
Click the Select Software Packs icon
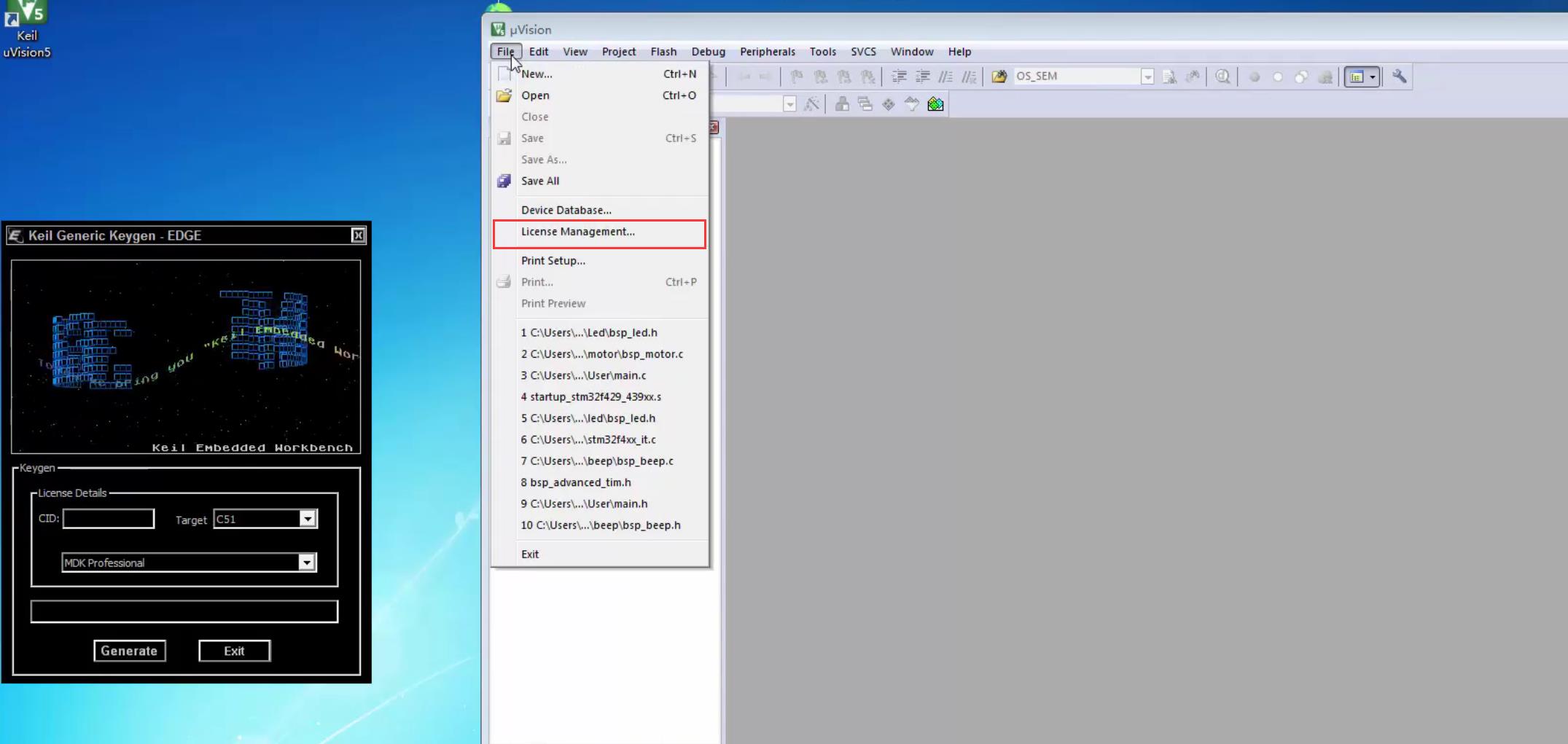912,104
